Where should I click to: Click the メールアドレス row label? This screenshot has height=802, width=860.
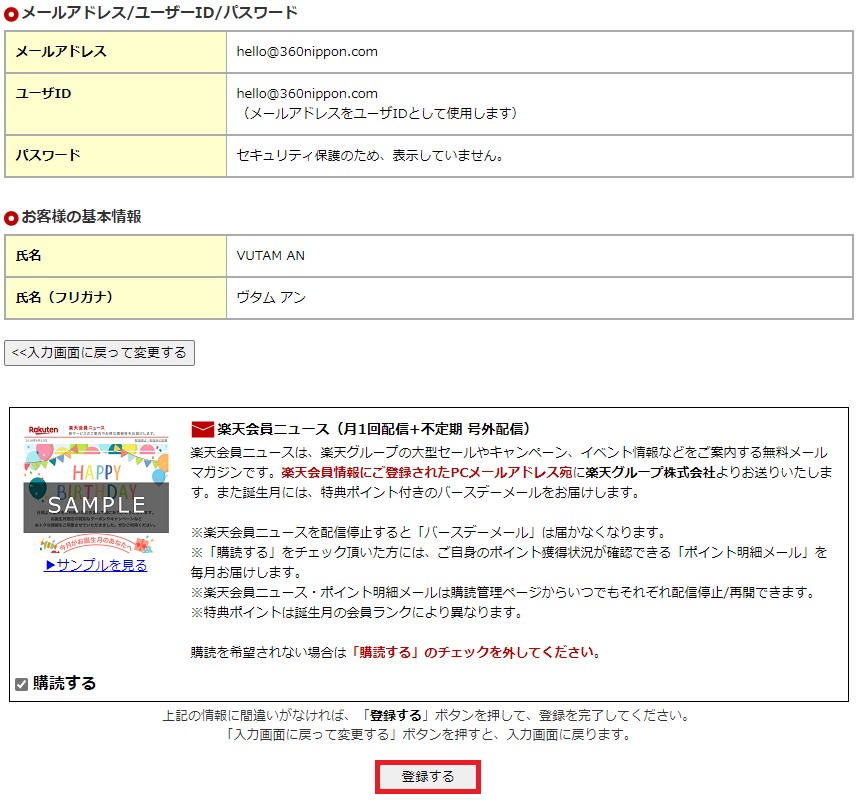coord(61,52)
